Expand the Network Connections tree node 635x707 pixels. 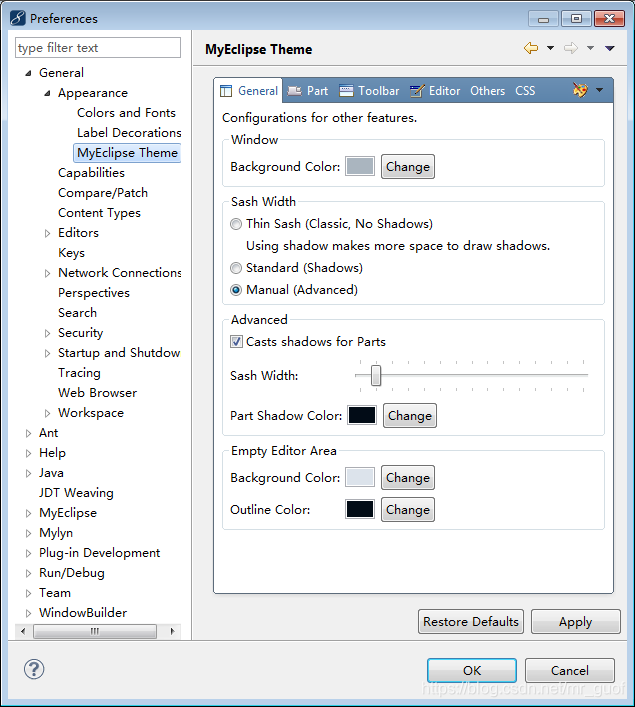(x=47, y=273)
